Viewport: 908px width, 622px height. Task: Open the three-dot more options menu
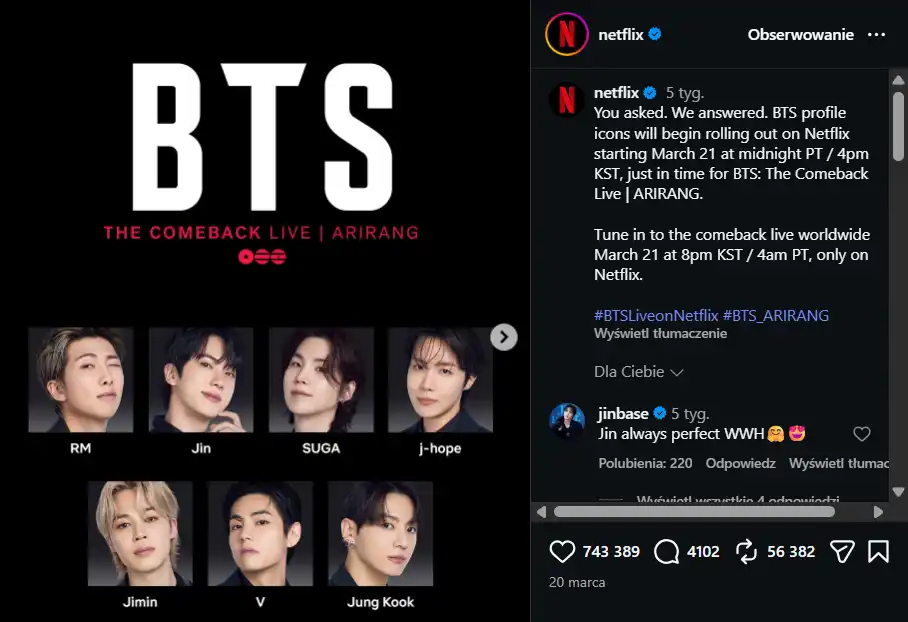click(877, 34)
